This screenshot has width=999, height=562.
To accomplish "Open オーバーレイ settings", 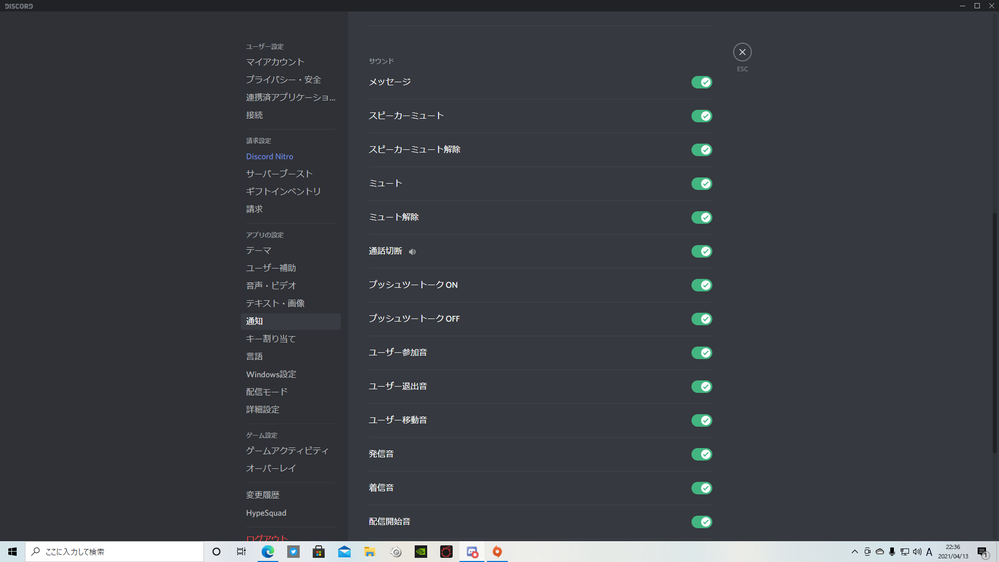I will pos(291,468).
